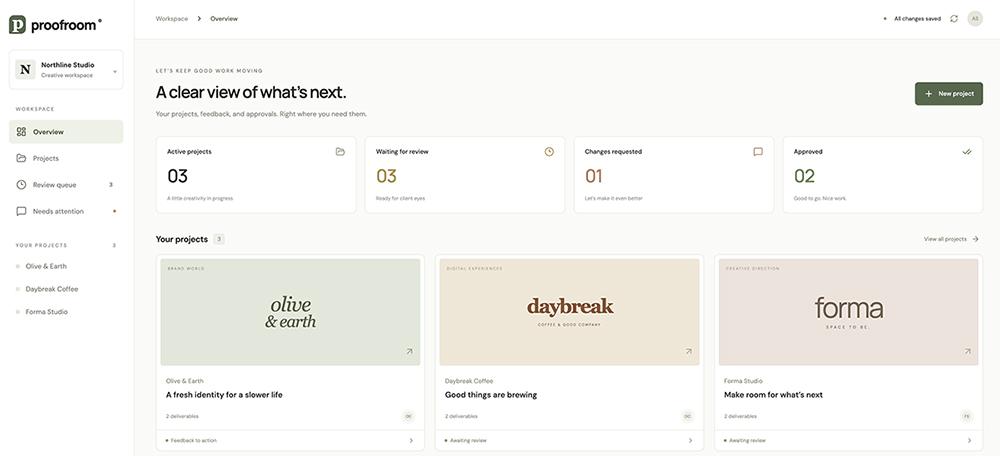
Task: Click the Review queue clock icon
Action: pyautogui.click(x=21, y=185)
